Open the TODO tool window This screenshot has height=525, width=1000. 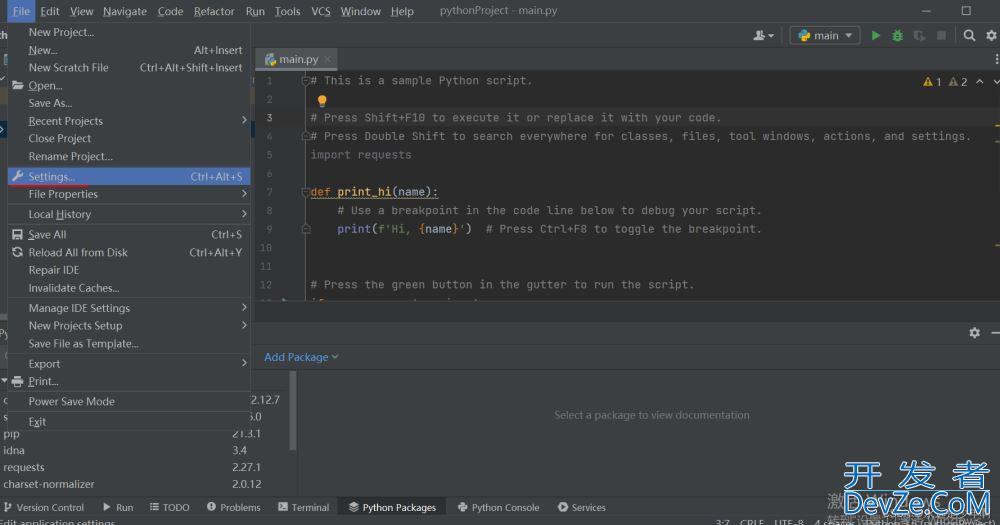tap(170, 507)
